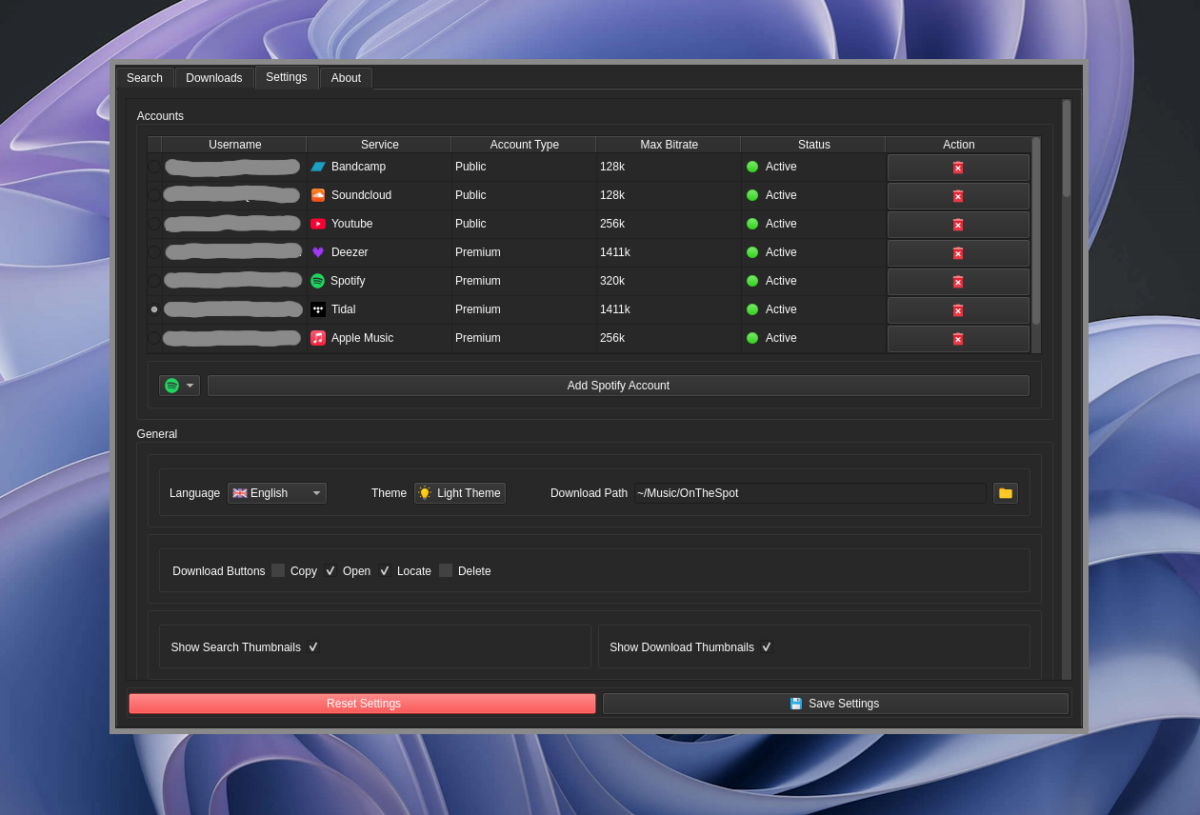
Task: Click the Deezer heart icon
Action: pyautogui.click(x=318, y=252)
